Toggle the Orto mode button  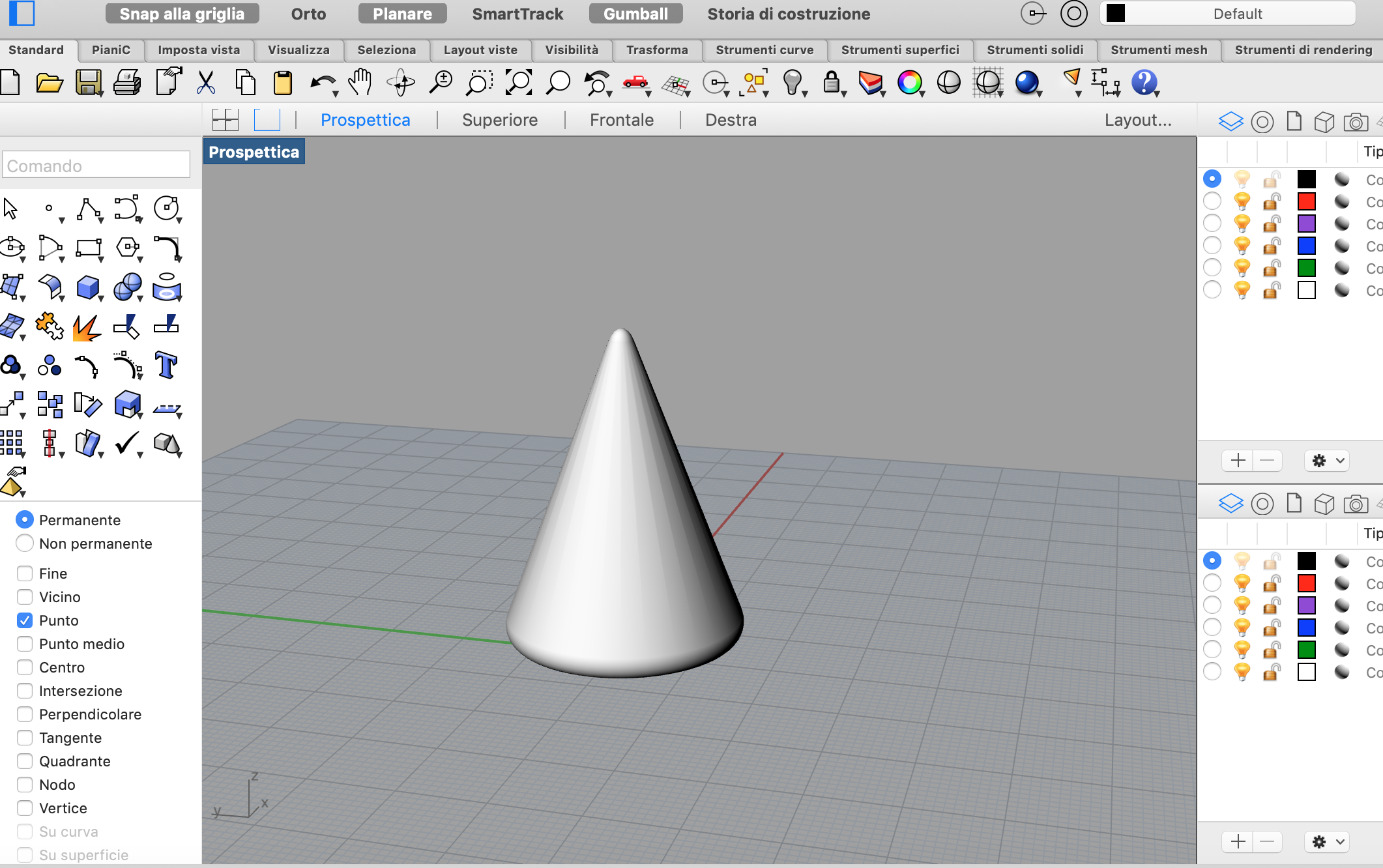[x=308, y=14]
